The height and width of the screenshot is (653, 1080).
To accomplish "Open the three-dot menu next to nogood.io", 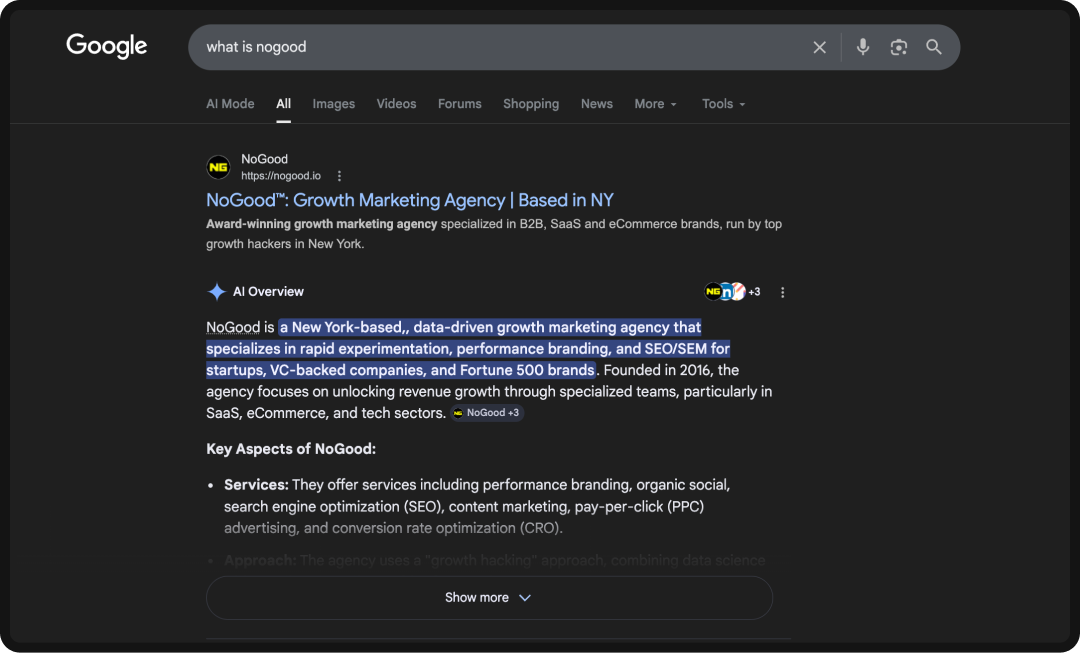I will tap(338, 175).
